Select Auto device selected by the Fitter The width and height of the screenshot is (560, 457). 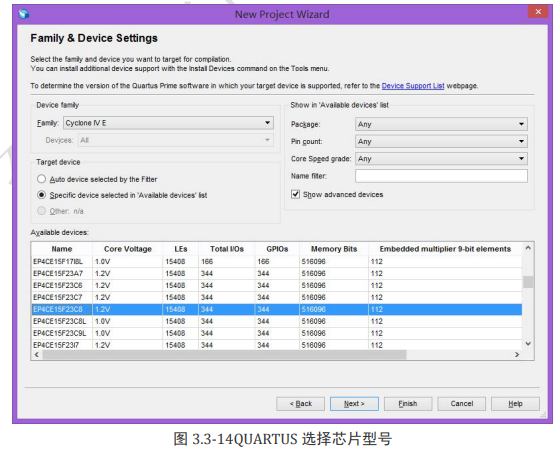(41, 179)
